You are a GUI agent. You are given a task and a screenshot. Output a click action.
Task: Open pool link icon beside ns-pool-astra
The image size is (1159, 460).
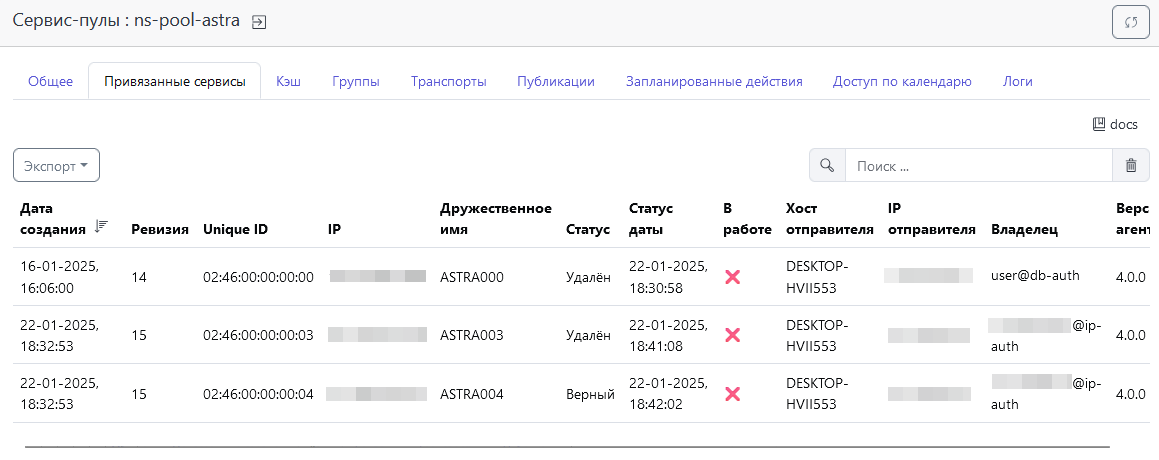259,22
